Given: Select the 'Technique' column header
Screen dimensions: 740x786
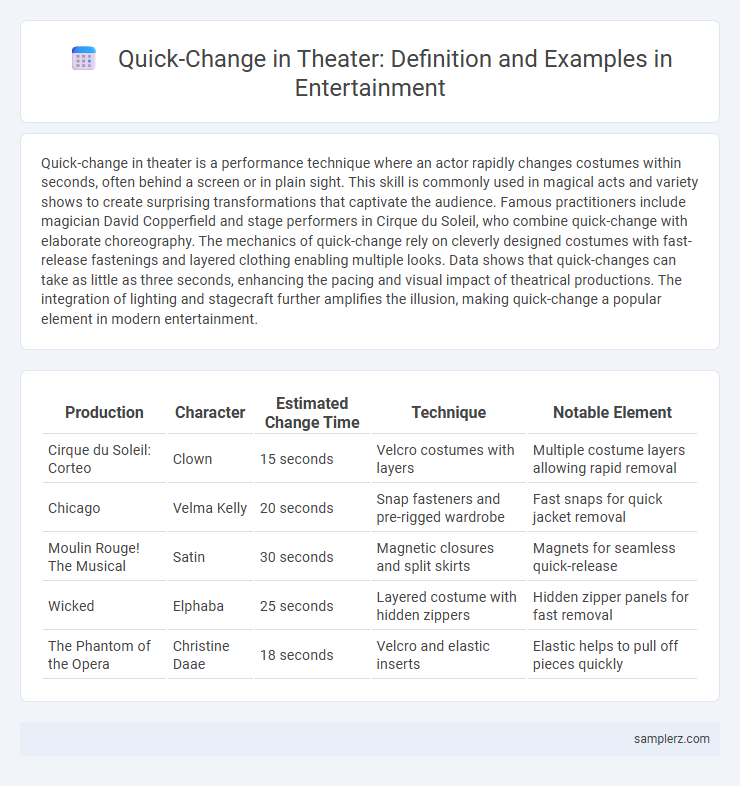Looking at the screenshot, I should point(449,413).
